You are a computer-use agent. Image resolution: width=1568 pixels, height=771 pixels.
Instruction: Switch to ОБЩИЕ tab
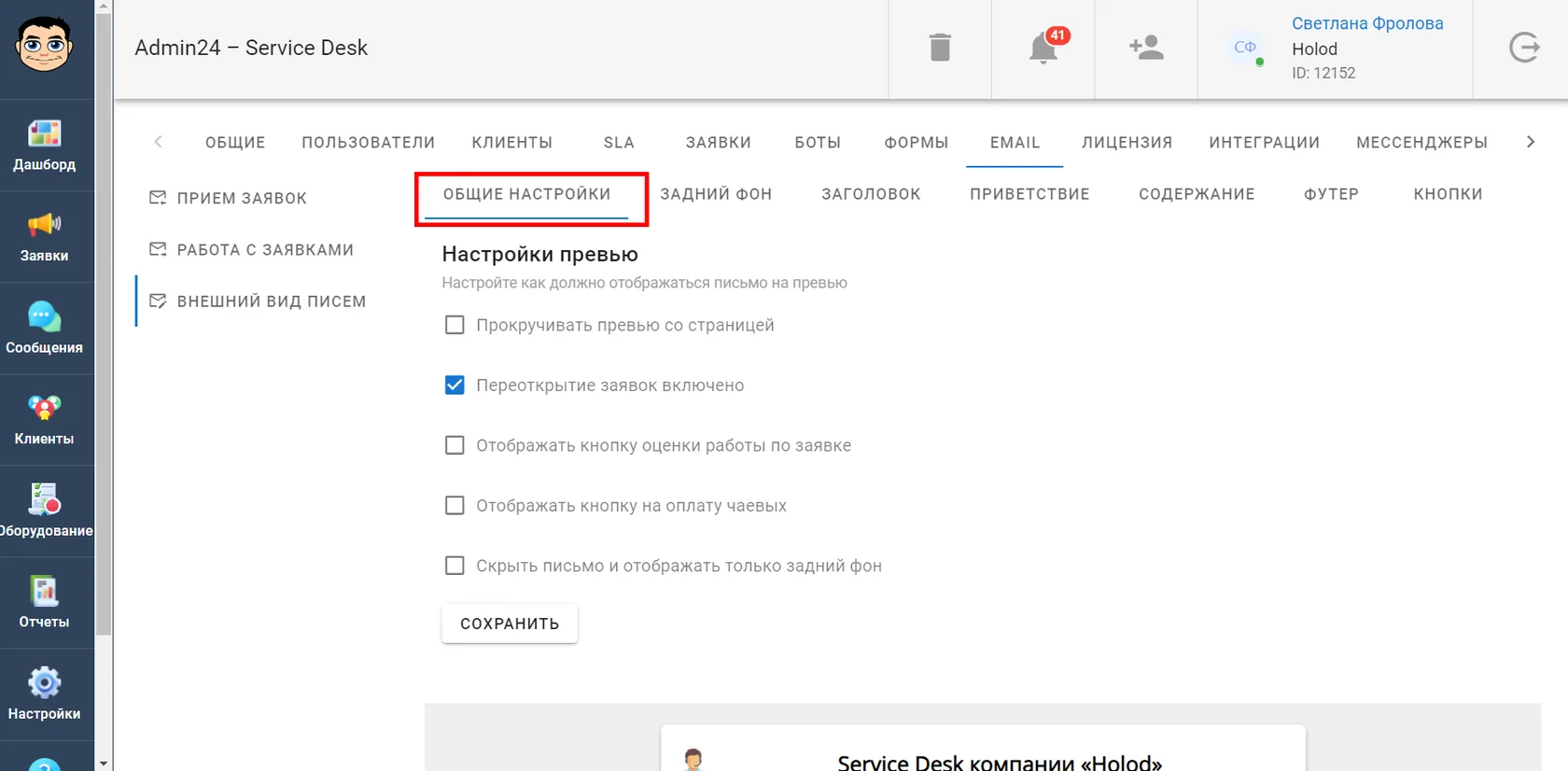(x=235, y=143)
